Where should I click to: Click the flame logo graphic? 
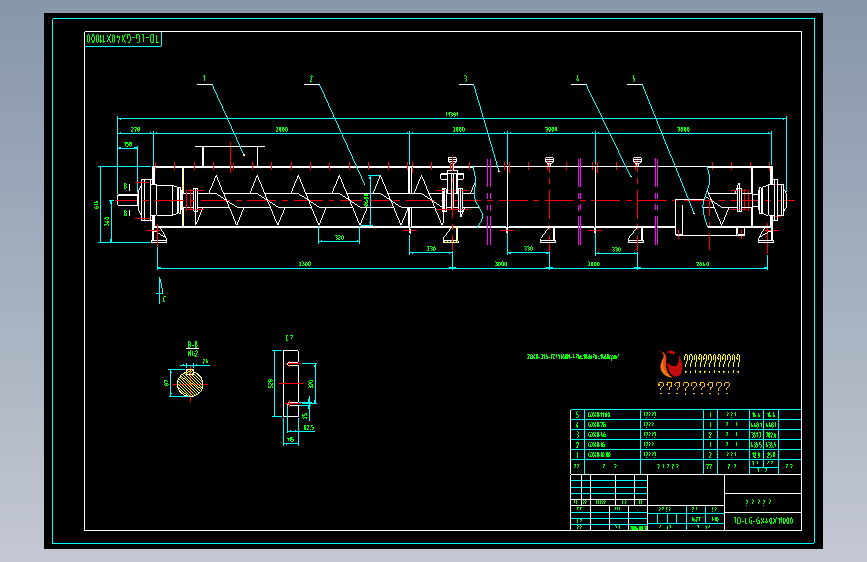(671, 364)
